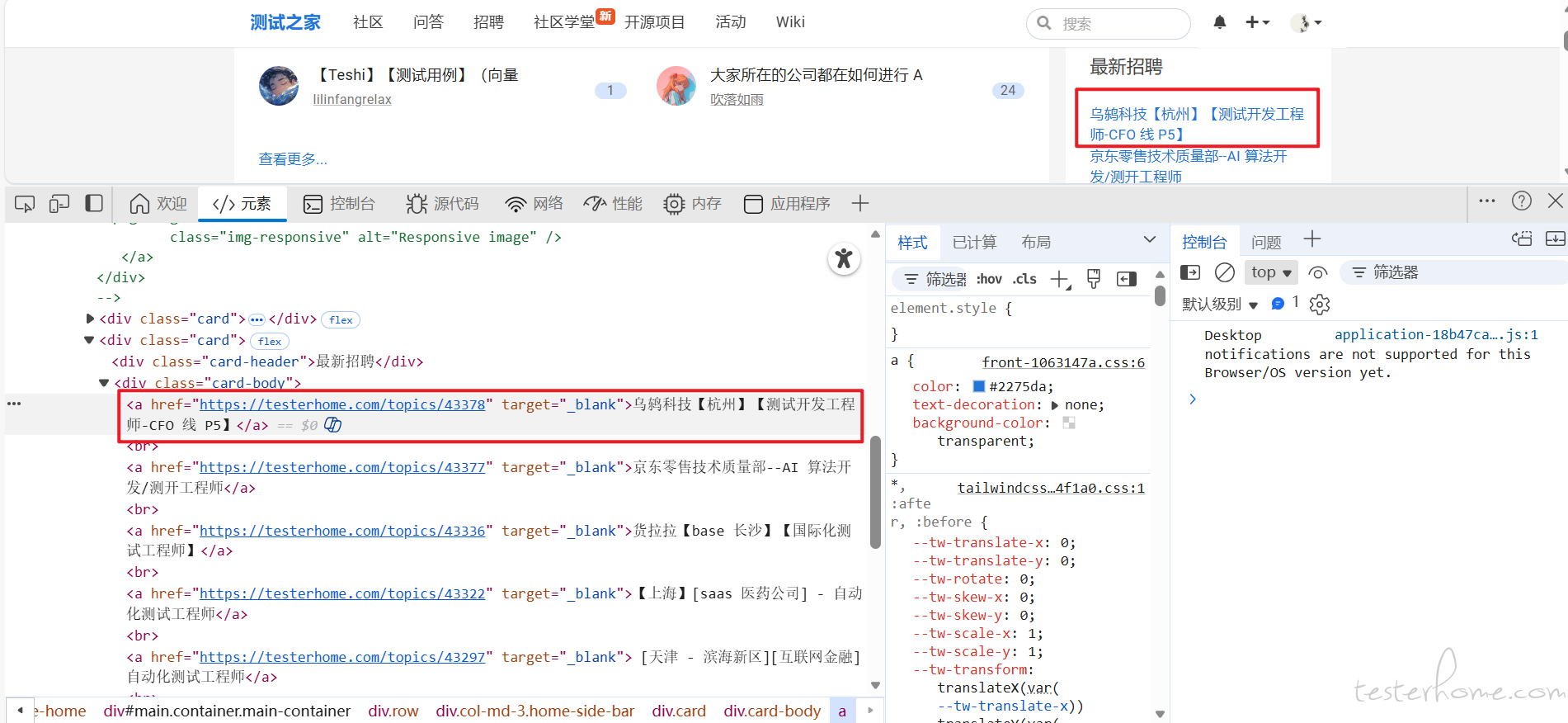
Task: Click the inspect element picker icon
Action: 25,204
